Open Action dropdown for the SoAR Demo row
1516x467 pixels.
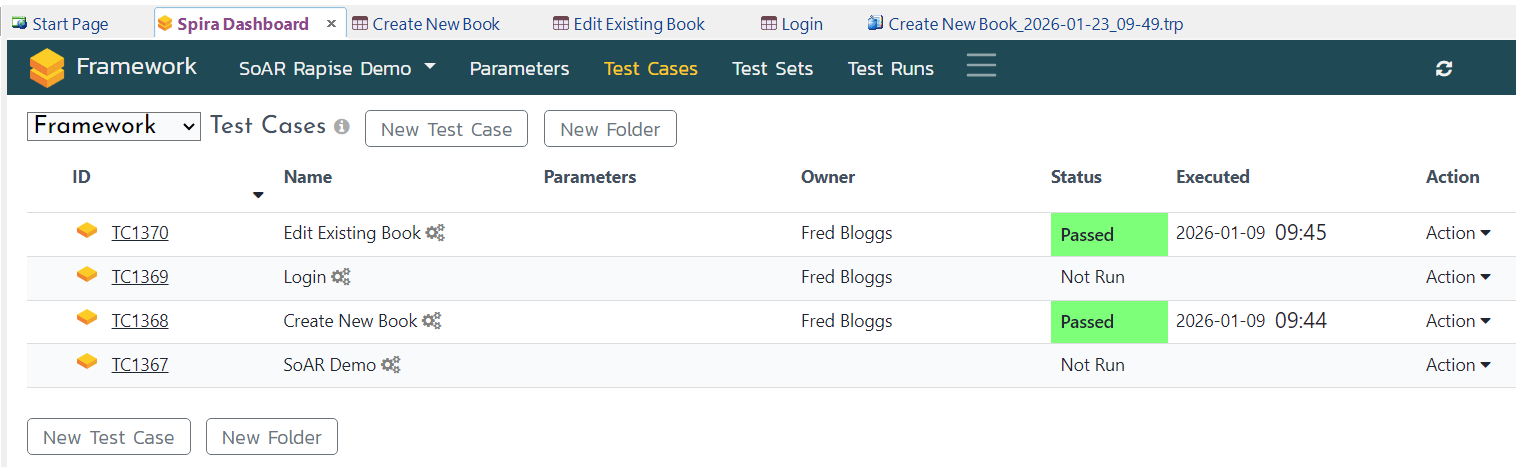click(1457, 365)
